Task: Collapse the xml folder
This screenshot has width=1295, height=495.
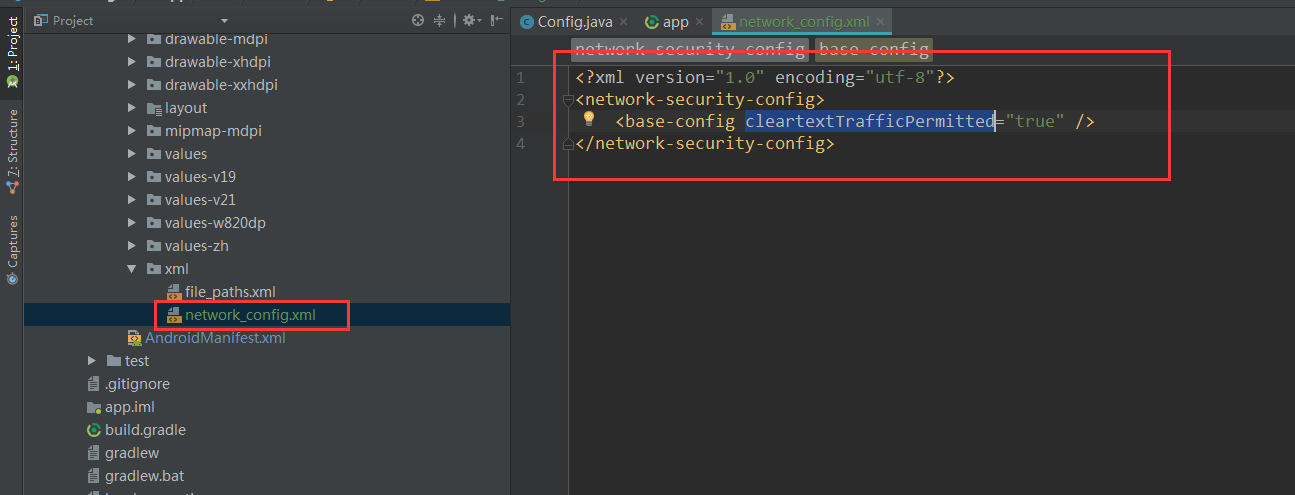Action: click(x=132, y=269)
